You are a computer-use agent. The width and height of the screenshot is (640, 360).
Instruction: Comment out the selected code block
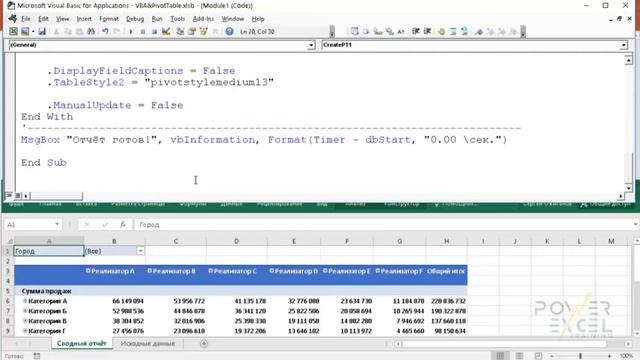point(453,31)
